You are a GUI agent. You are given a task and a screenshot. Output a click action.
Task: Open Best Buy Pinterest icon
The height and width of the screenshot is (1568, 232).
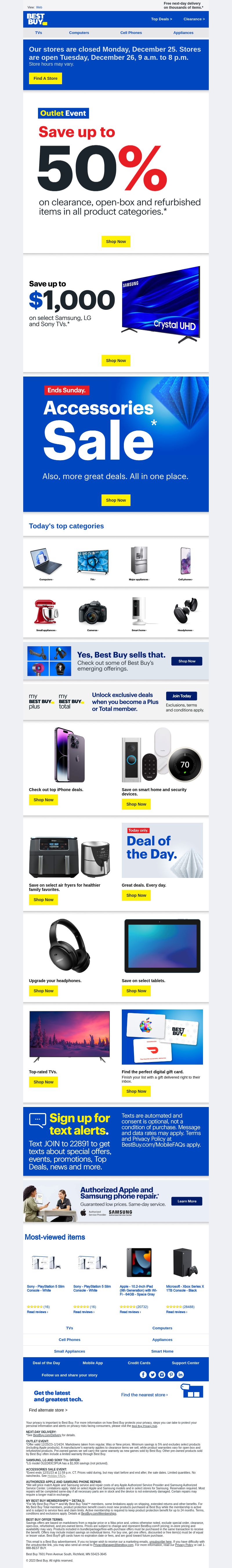click(x=171, y=1374)
